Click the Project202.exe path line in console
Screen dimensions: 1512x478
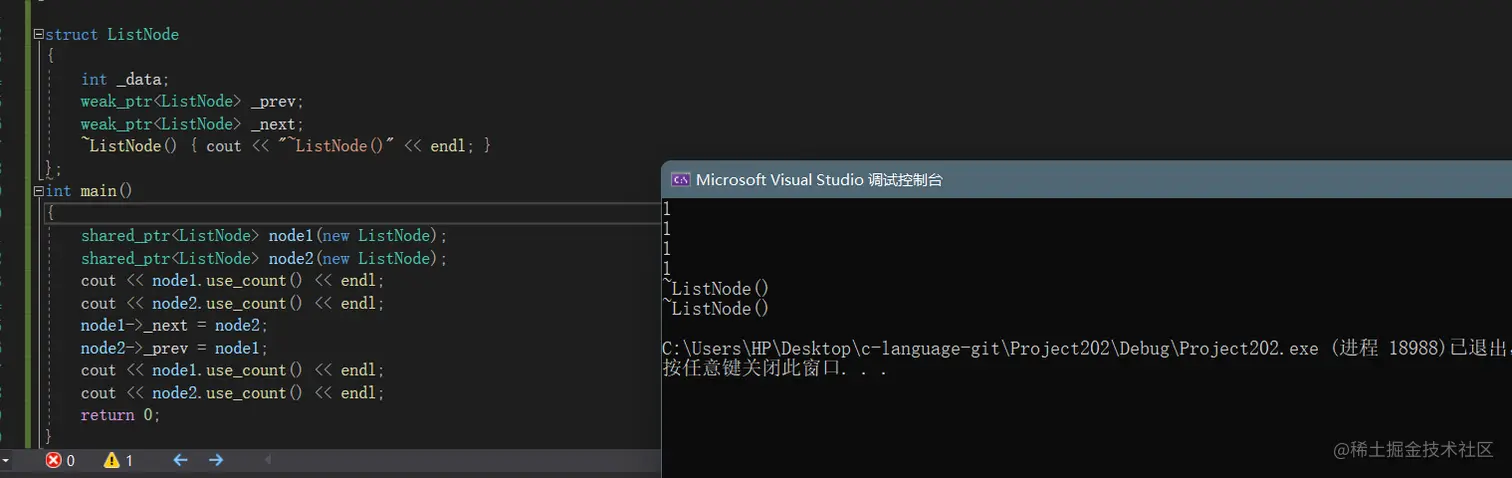1087,348
